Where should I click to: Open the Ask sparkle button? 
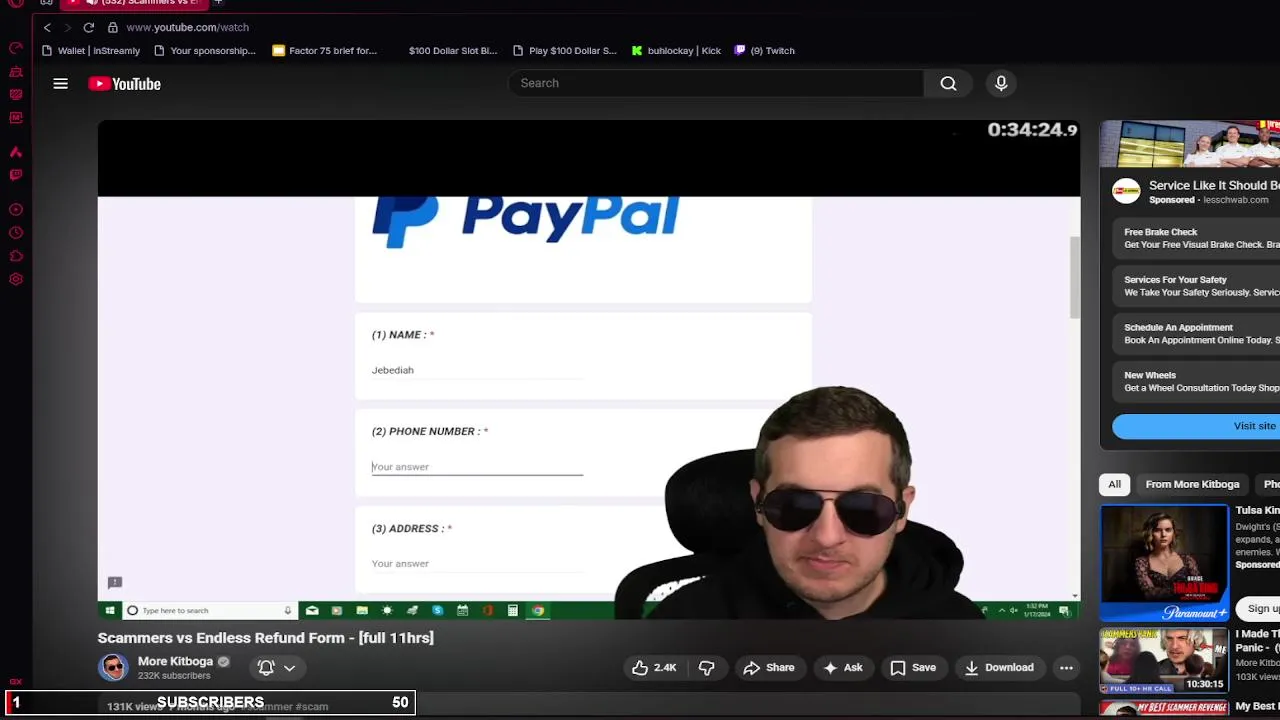tap(842, 668)
